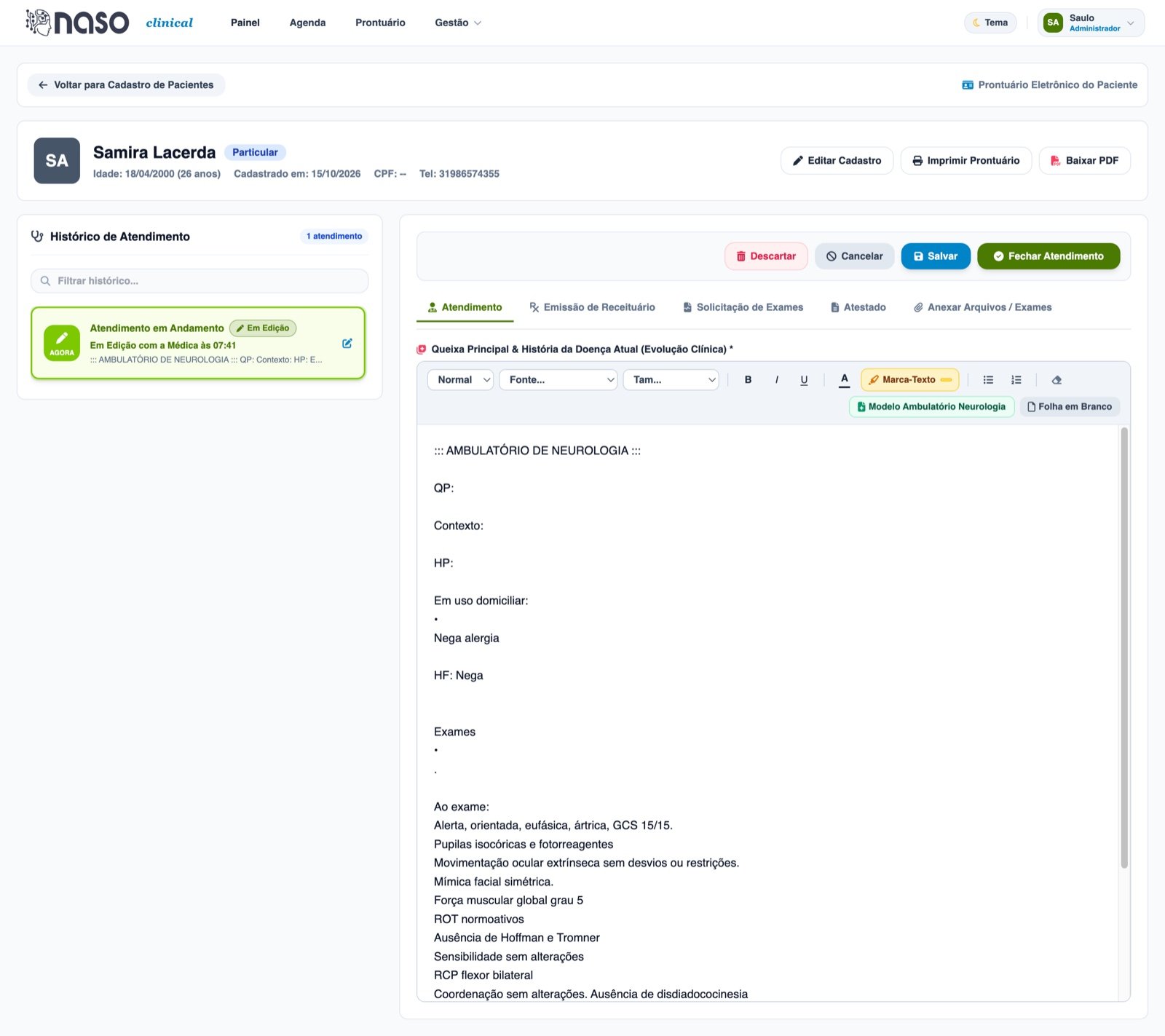Click Imprimir Prontuário button
Viewport: 1165px width, 1036px height.
point(966,161)
